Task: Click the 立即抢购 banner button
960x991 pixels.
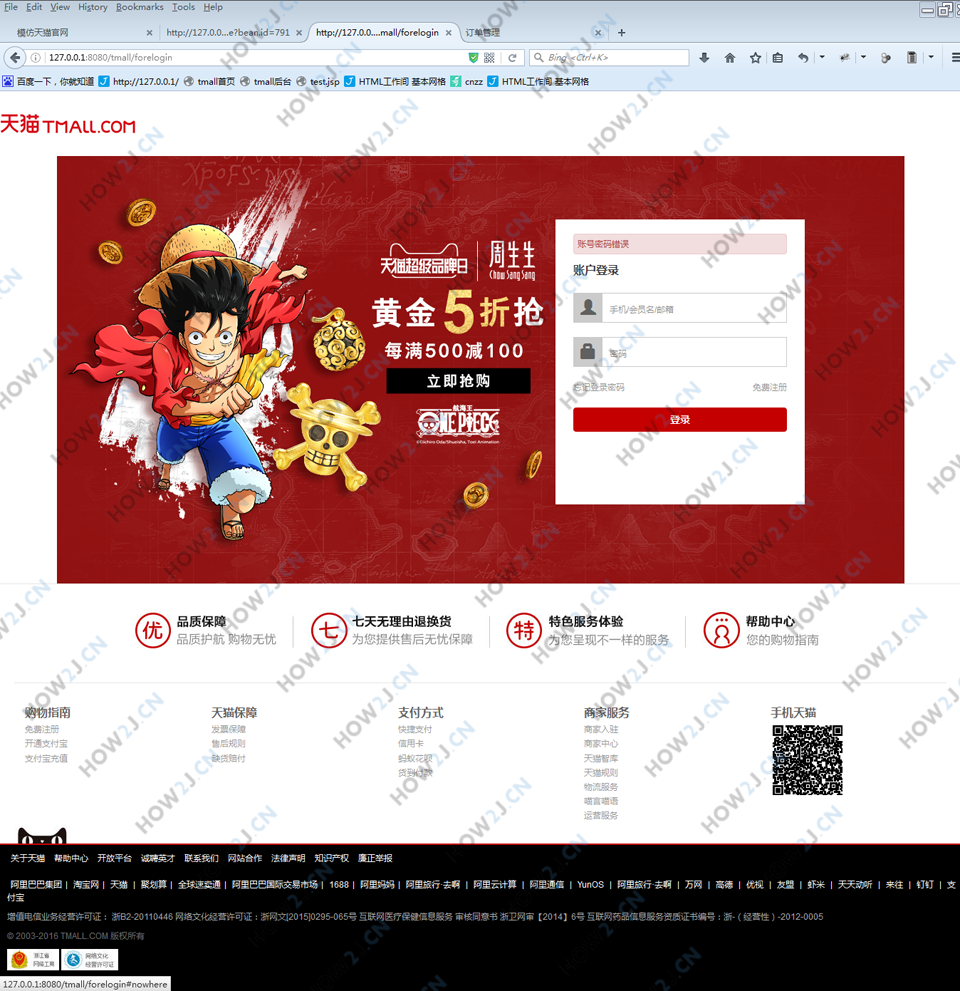Action: click(x=458, y=381)
